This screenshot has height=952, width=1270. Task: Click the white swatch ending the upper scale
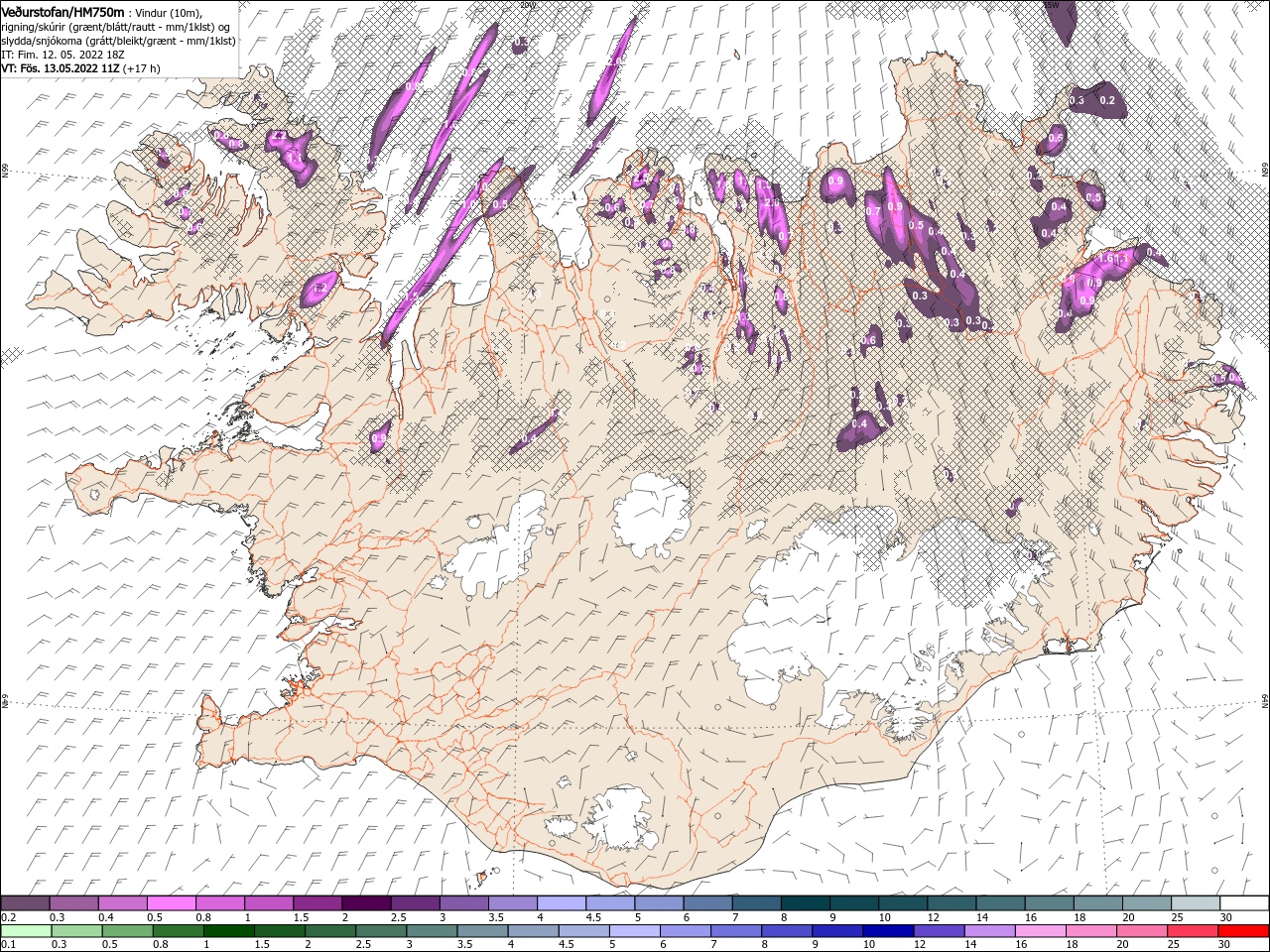click(1243, 902)
